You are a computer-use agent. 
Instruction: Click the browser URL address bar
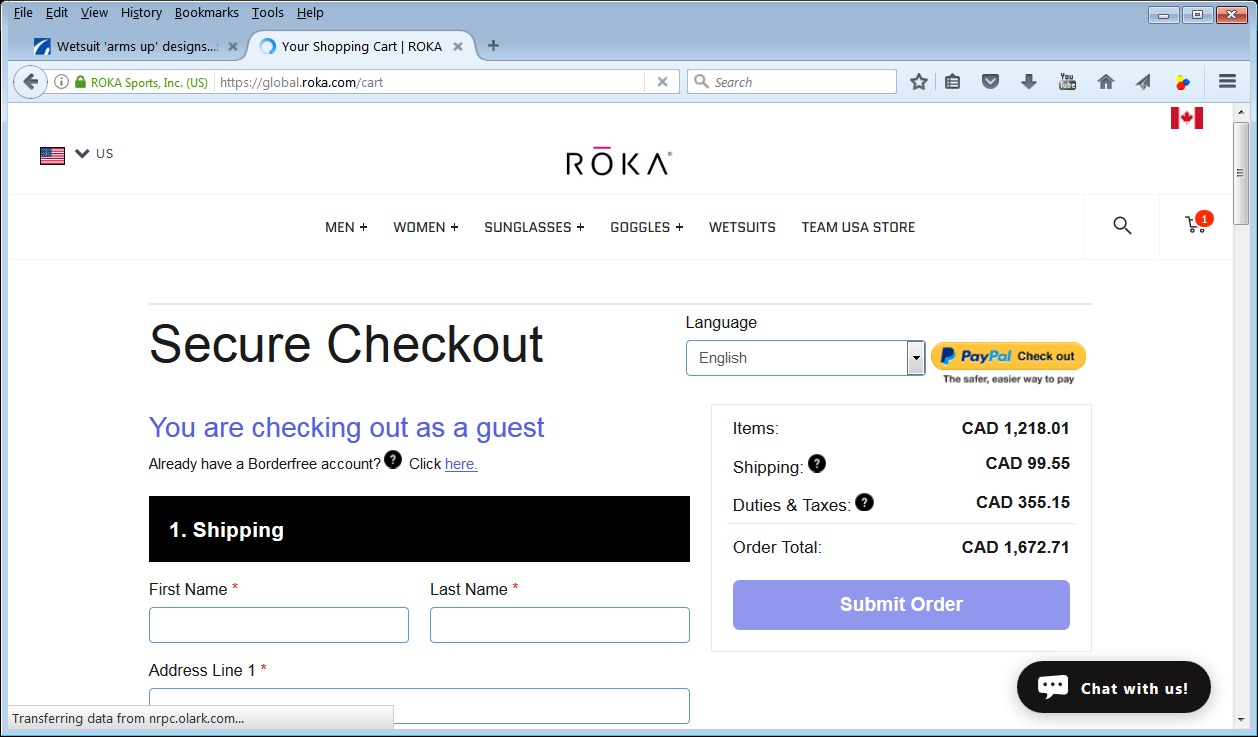[430, 82]
